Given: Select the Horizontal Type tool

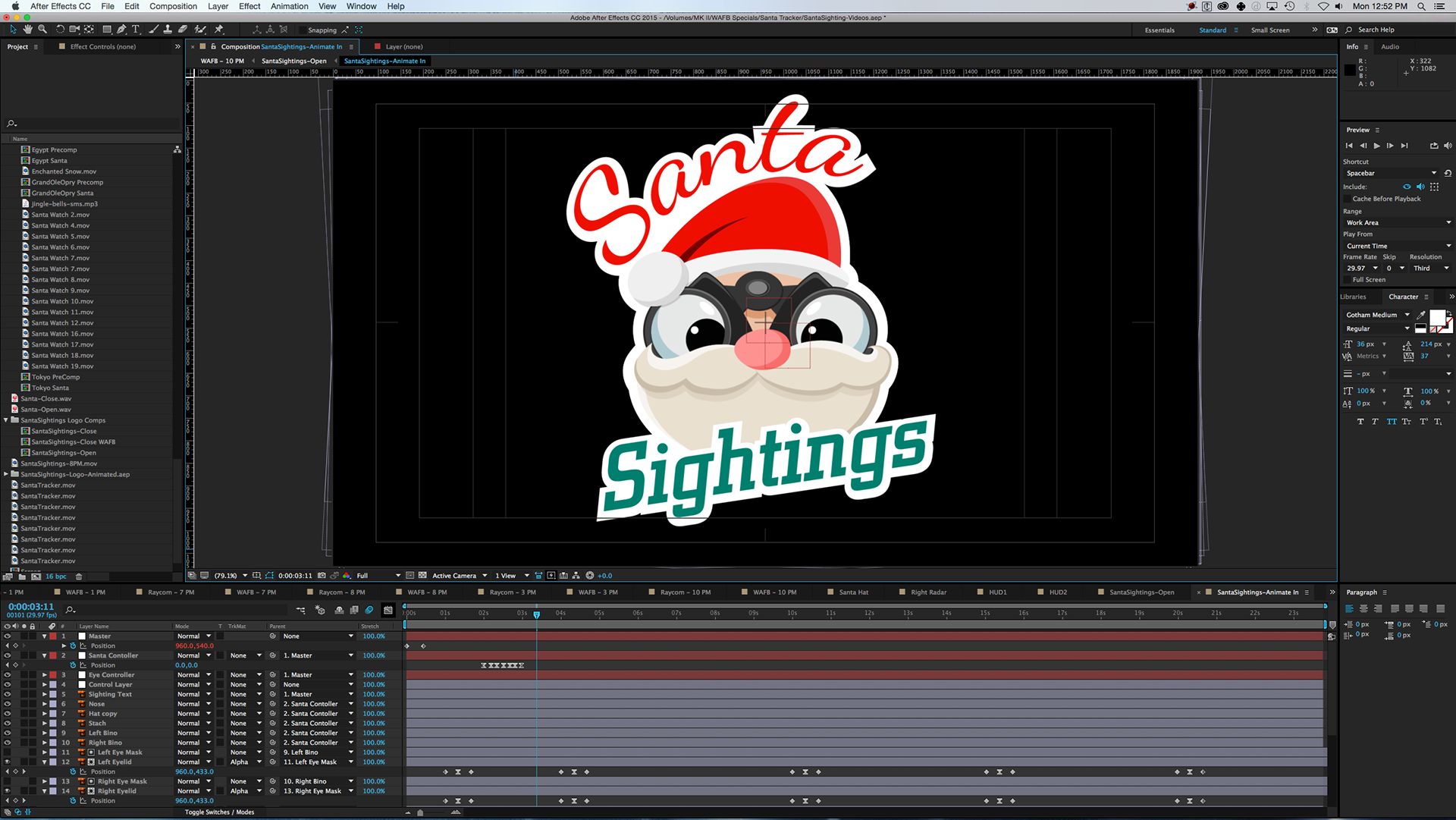Looking at the screenshot, I should click(136, 30).
